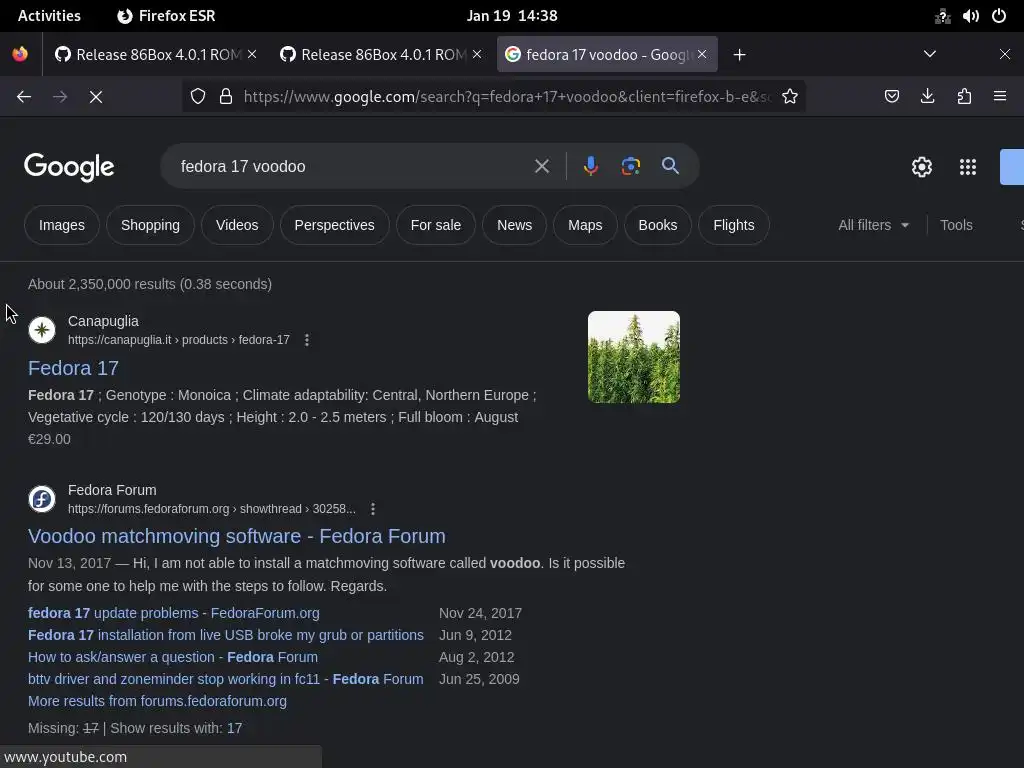1024x768 pixels.
Task: Click the canapuglia.it breadcrumb URL
Action: [x=178, y=340]
